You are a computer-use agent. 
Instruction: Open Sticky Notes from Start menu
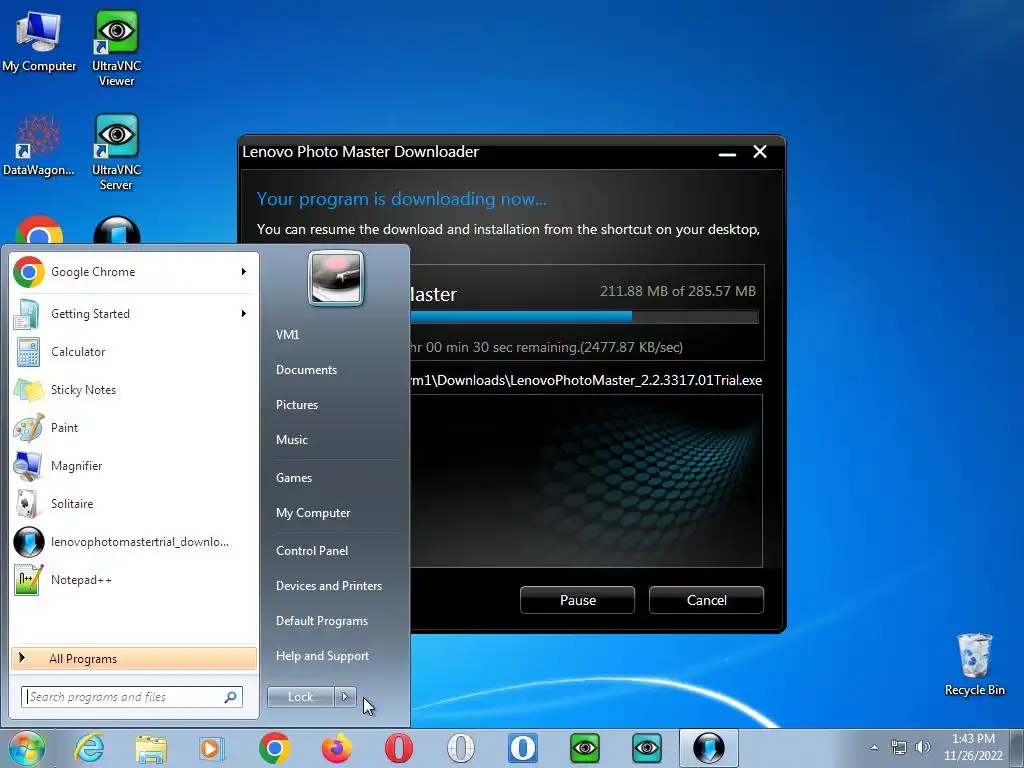point(135,390)
